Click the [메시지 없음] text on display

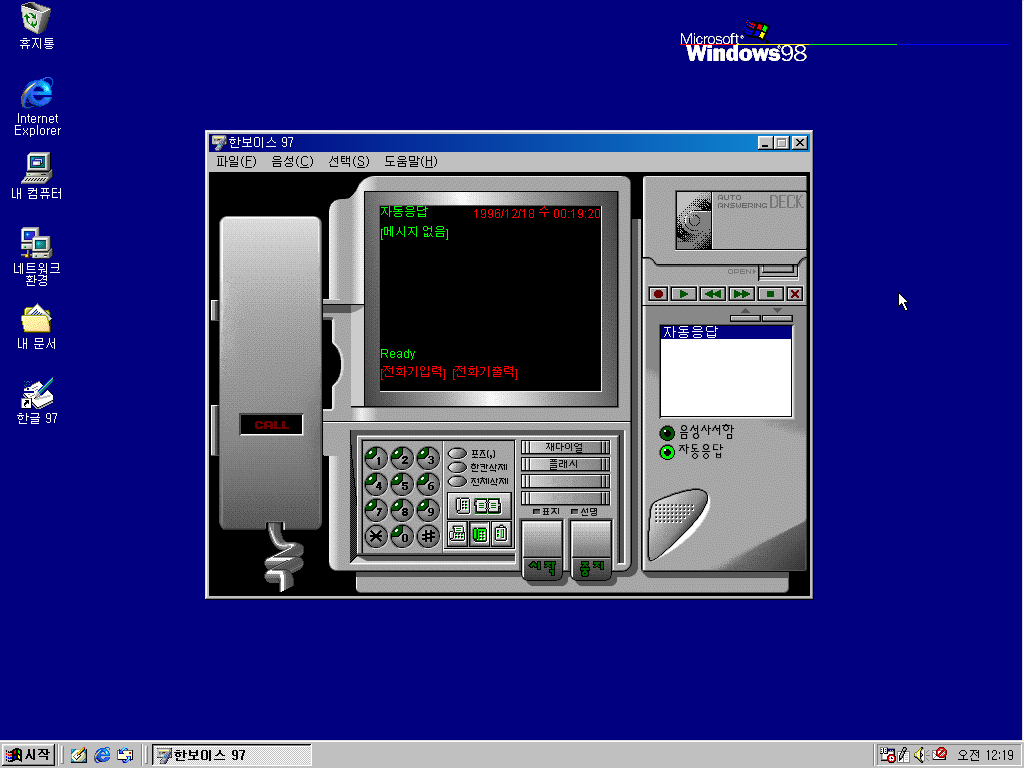tap(414, 232)
